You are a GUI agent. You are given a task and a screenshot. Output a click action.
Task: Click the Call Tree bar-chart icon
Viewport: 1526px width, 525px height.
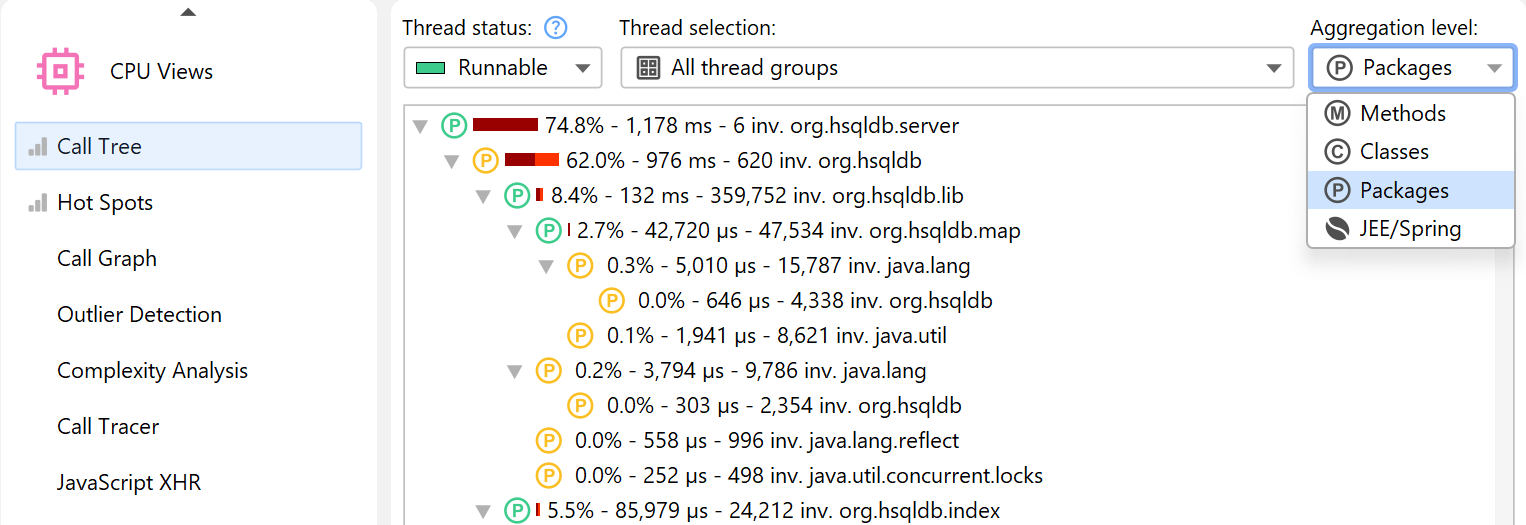pyautogui.click(x=38, y=147)
